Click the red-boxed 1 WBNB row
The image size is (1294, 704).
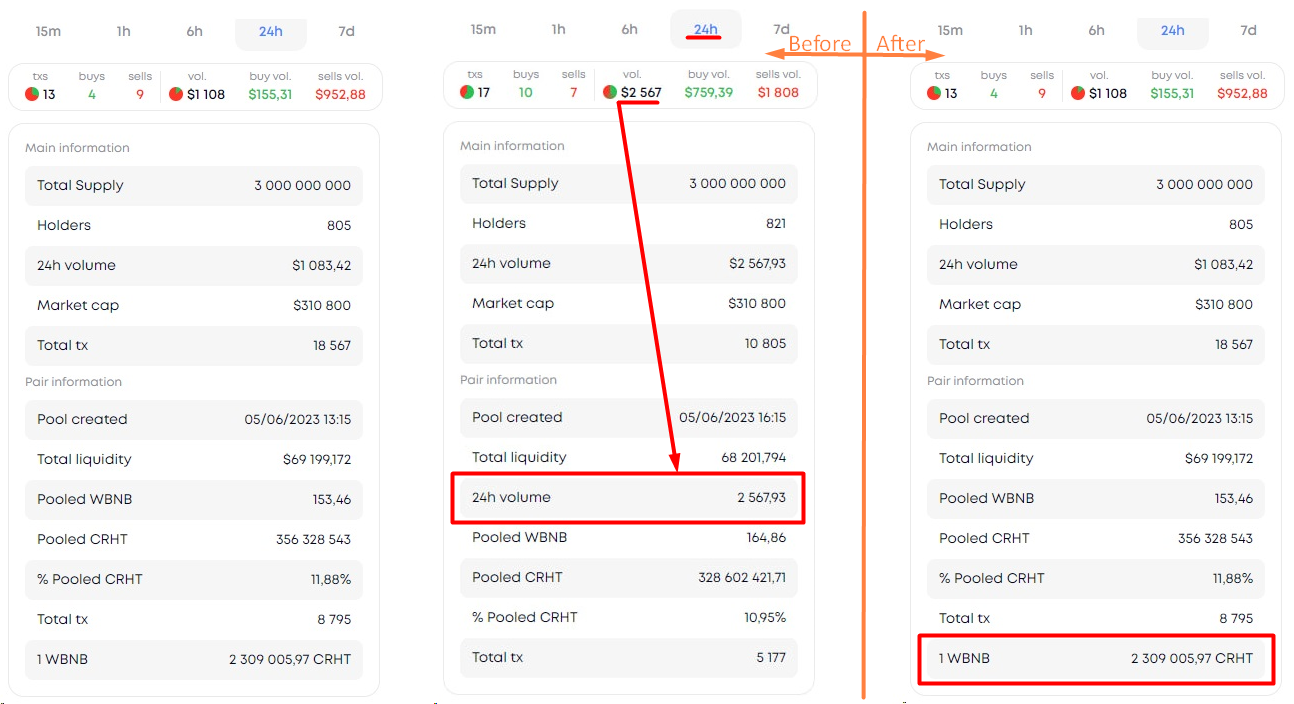[1096, 658]
